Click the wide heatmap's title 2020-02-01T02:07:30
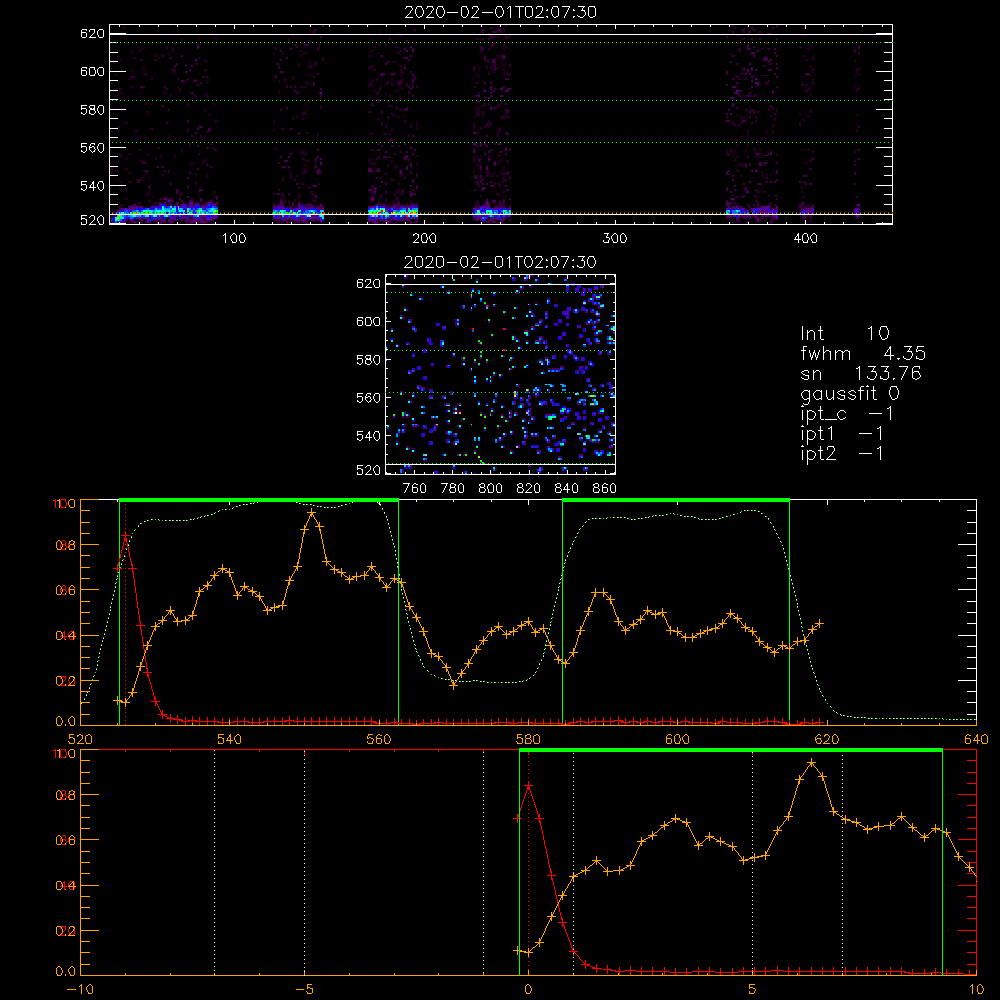 (500, 12)
